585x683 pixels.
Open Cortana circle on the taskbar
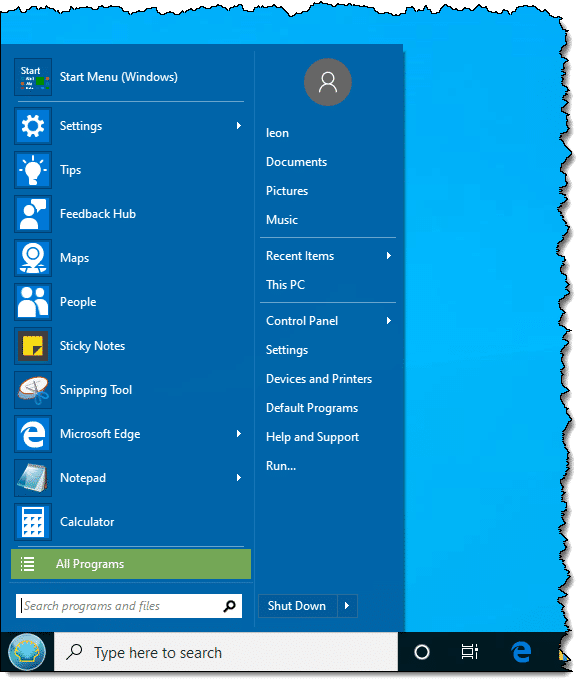pos(422,652)
